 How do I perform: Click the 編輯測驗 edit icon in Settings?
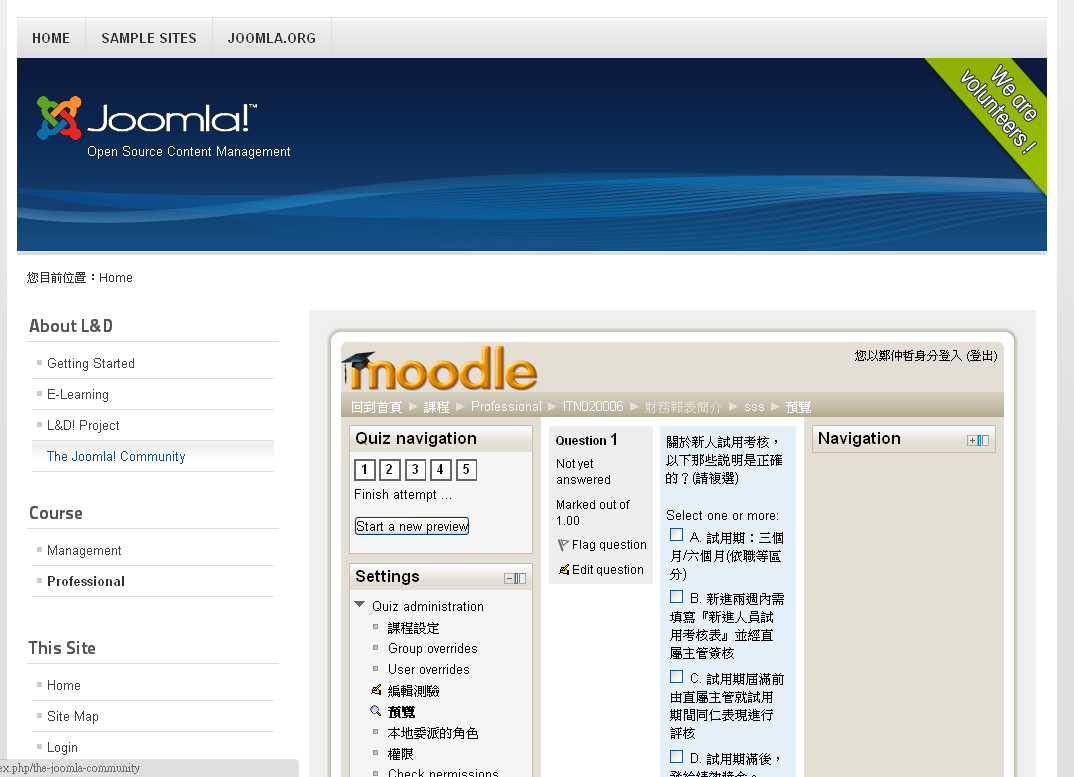tap(376, 690)
